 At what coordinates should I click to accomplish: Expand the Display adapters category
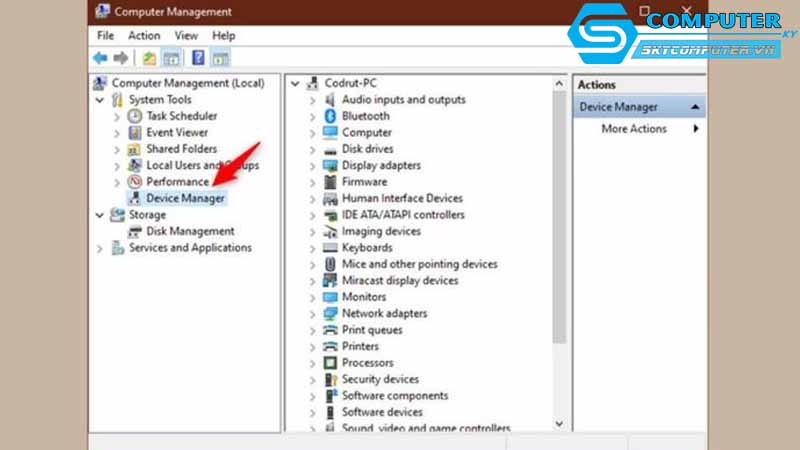point(312,166)
